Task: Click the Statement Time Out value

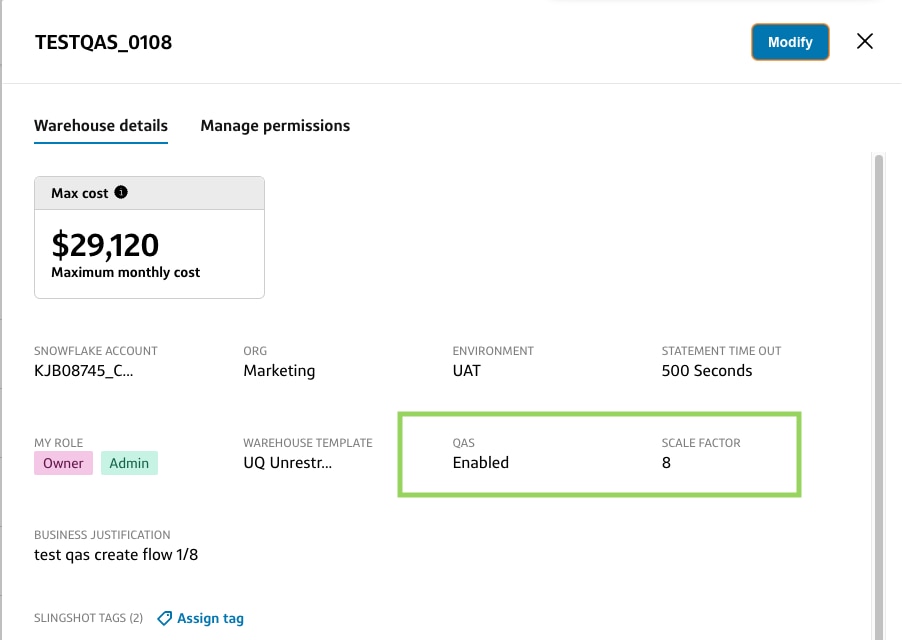Action: pyautogui.click(x=704, y=370)
